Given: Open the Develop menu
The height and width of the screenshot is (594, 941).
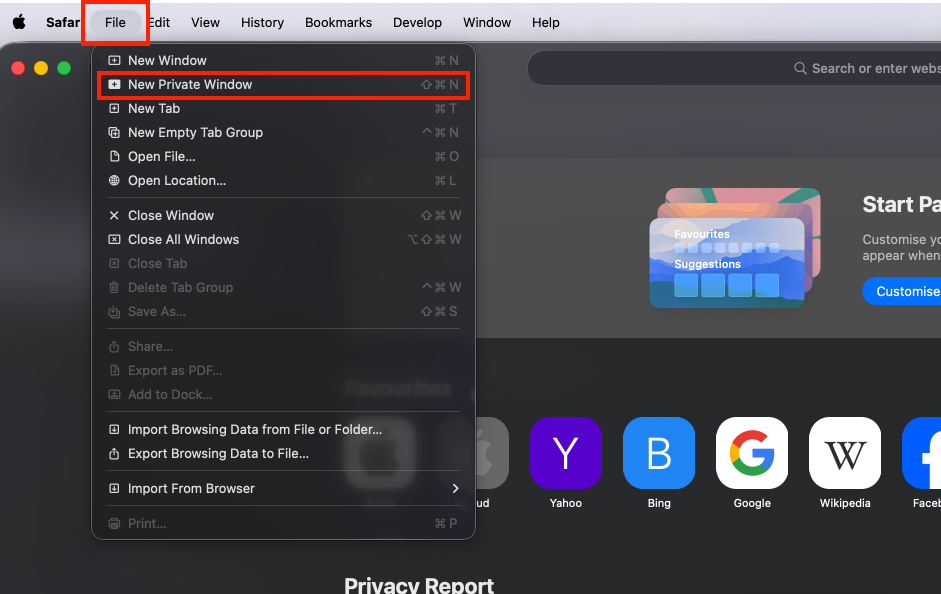Looking at the screenshot, I should point(417,22).
